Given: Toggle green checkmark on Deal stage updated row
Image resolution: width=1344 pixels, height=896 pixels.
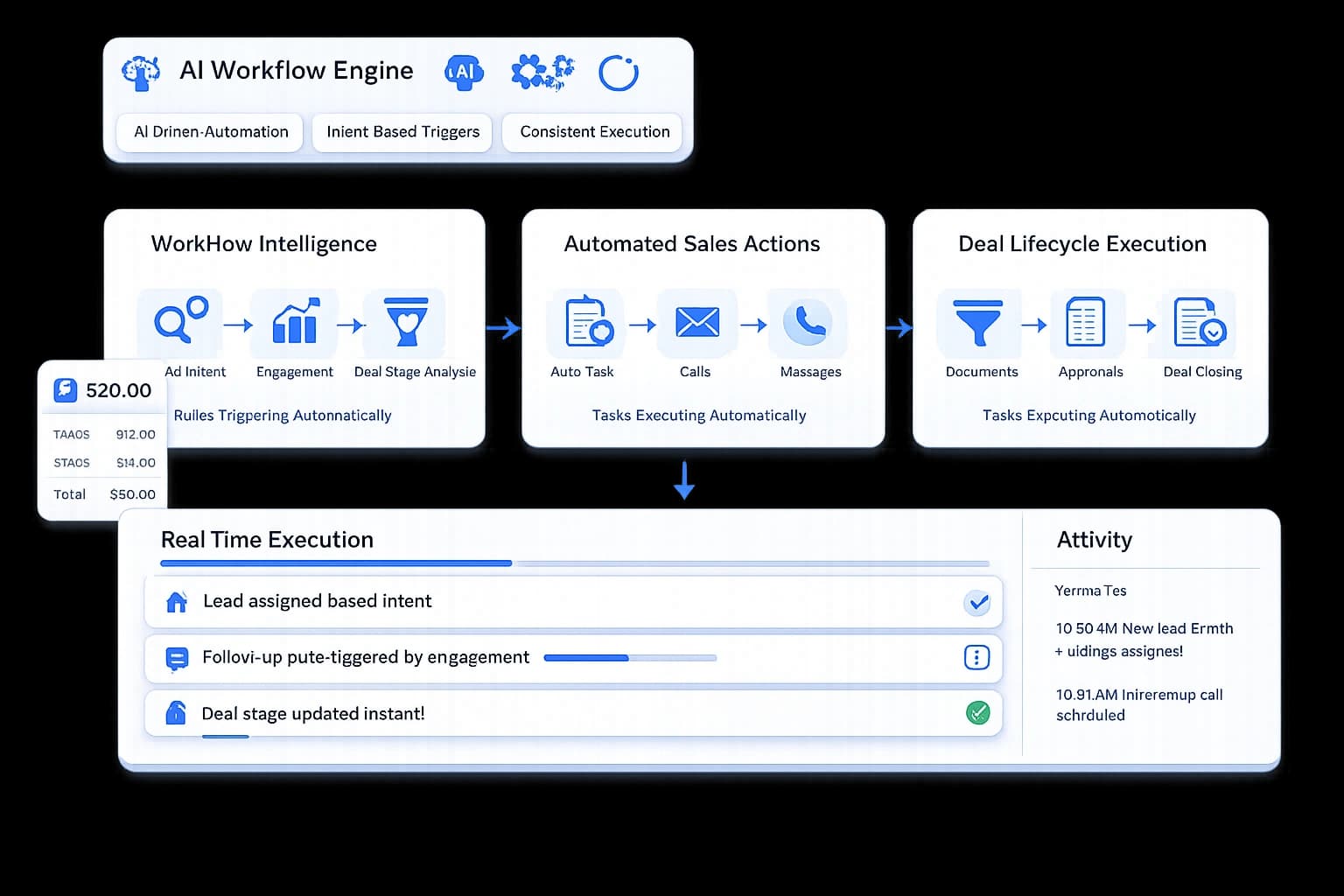Looking at the screenshot, I should (x=977, y=713).
